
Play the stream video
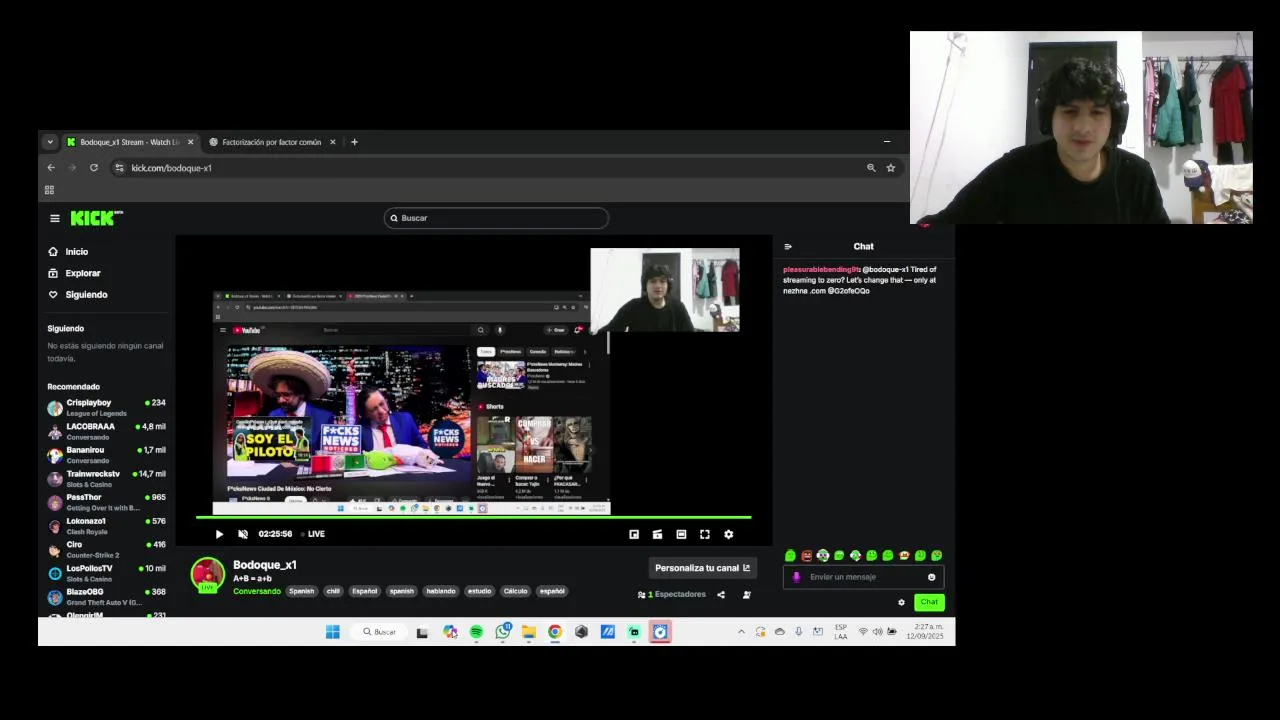pos(219,534)
